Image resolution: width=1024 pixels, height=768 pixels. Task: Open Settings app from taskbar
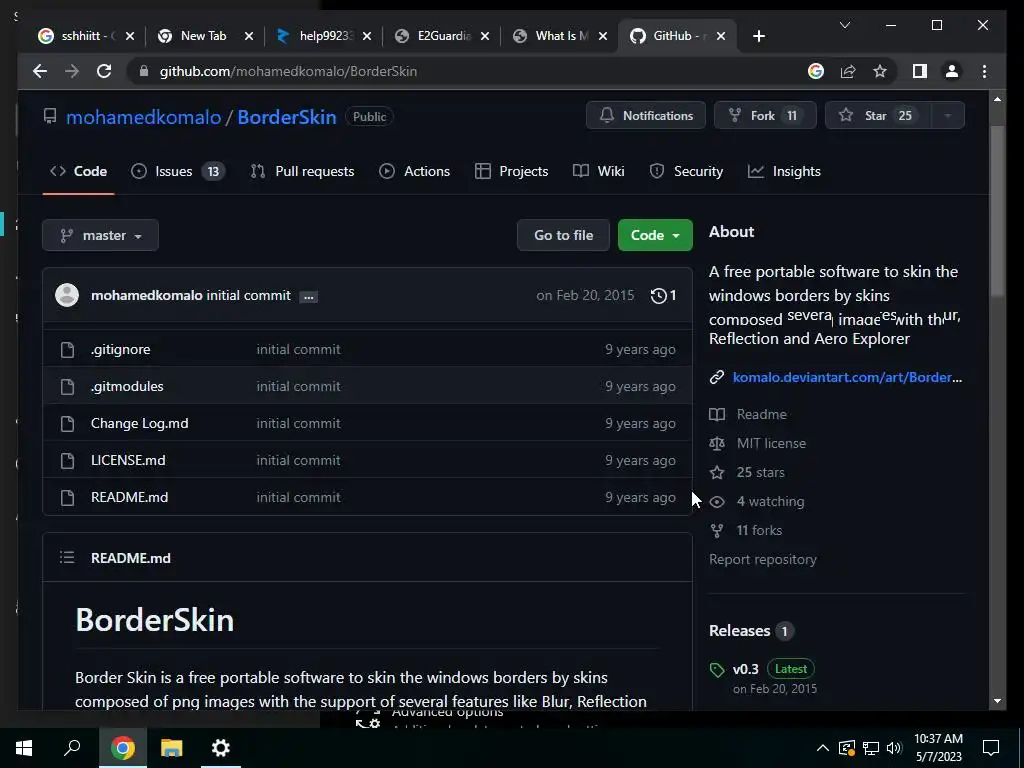coord(221,748)
